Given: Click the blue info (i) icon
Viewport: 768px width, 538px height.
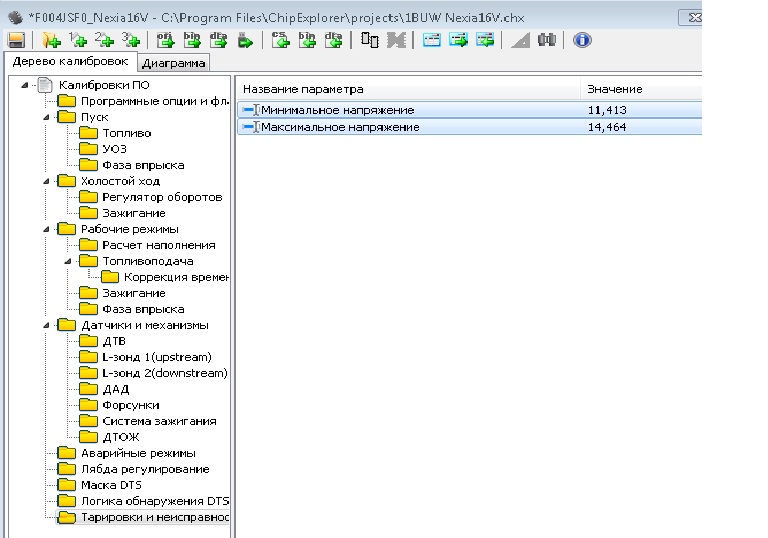Looking at the screenshot, I should [x=582, y=41].
